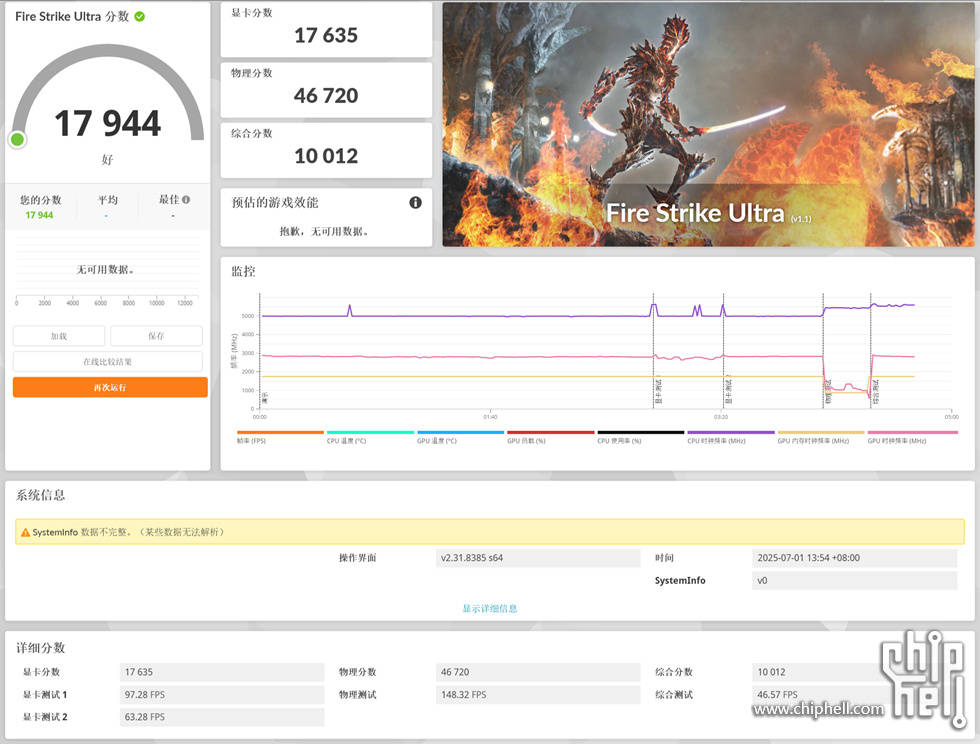
Task: Show details via 显示详细信息 link
Action: (x=490, y=609)
